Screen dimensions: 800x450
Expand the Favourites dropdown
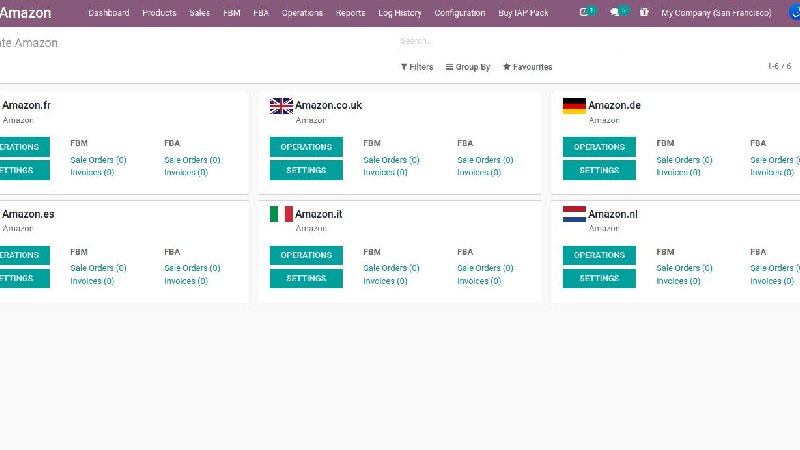pyautogui.click(x=528, y=67)
